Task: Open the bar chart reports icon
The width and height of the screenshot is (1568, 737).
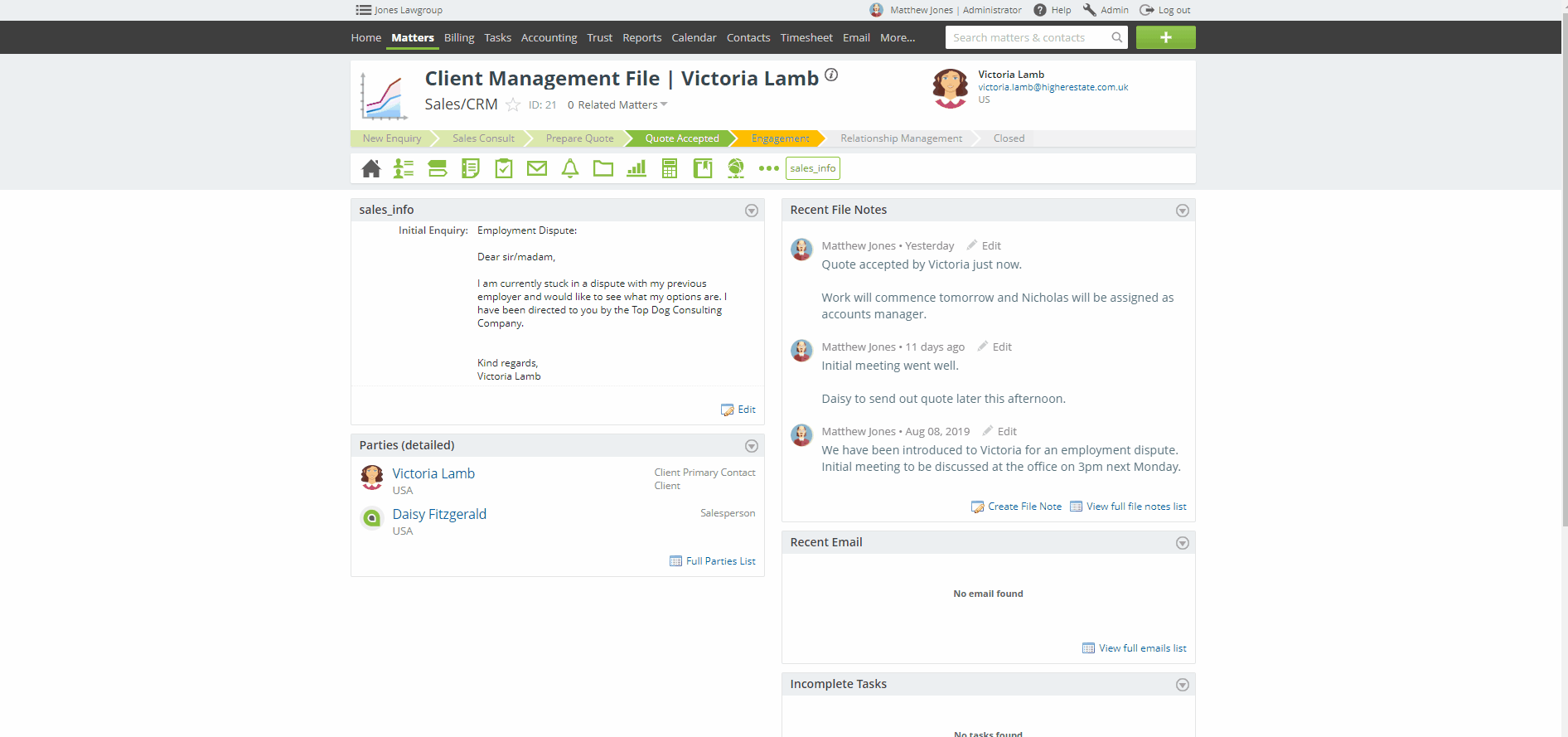Action: pyautogui.click(x=636, y=169)
